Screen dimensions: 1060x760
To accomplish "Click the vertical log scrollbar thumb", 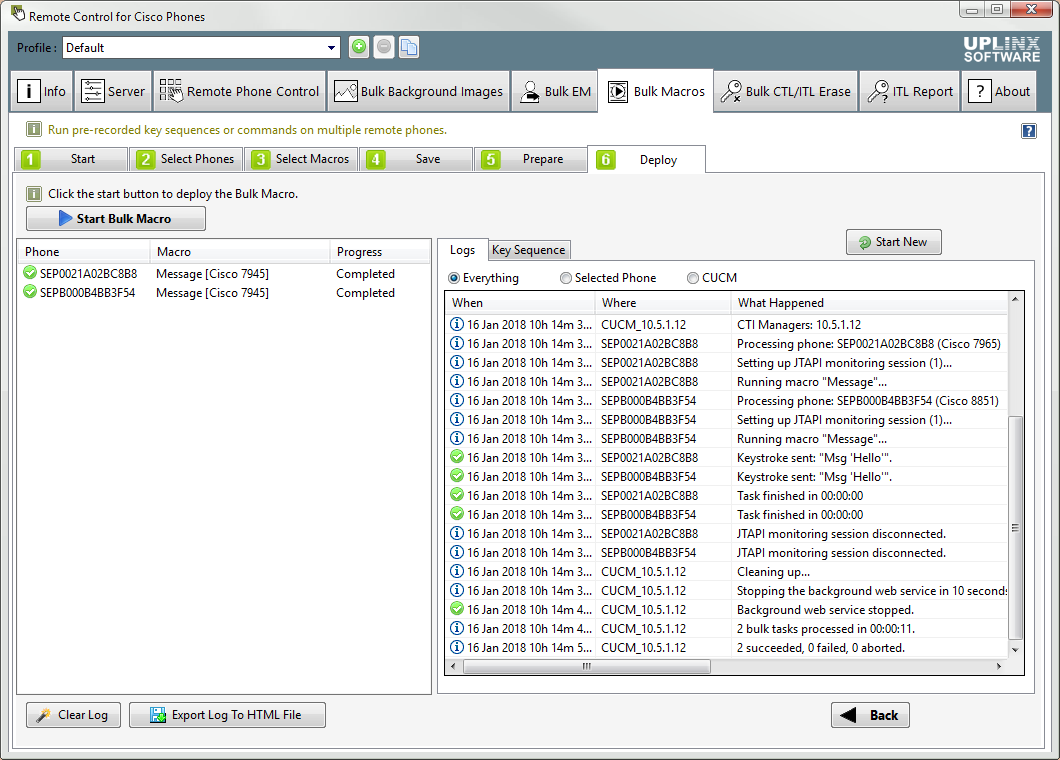I will [1015, 527].
